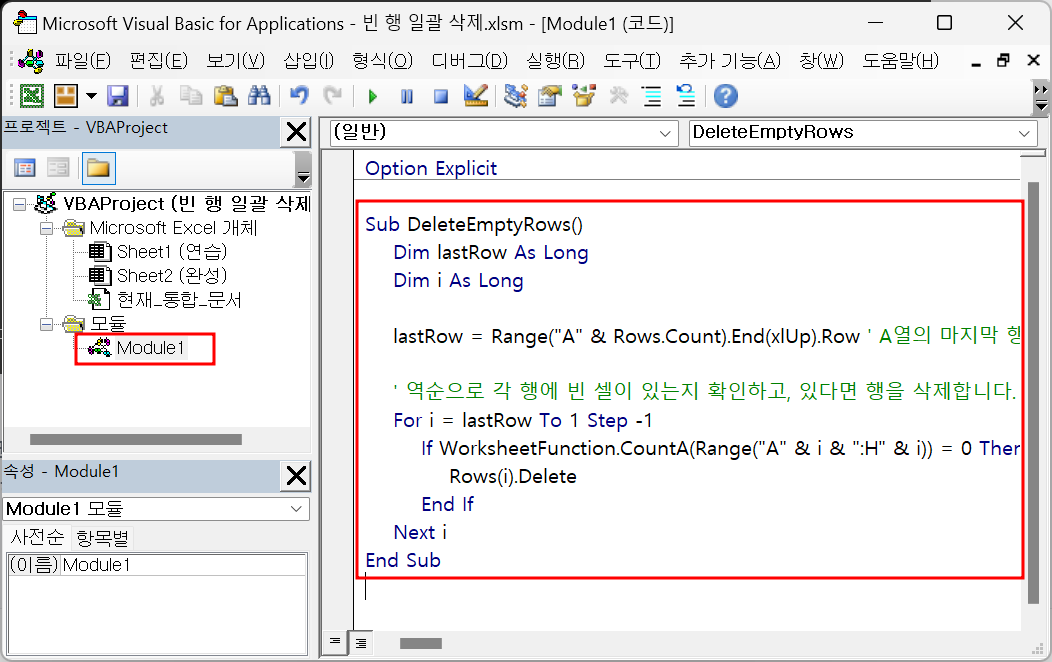Viewport: 1052px width, 662px height.
Task: Open Properties Window toolbar icon
Action: pyautogui.click(x=549, y=96)
